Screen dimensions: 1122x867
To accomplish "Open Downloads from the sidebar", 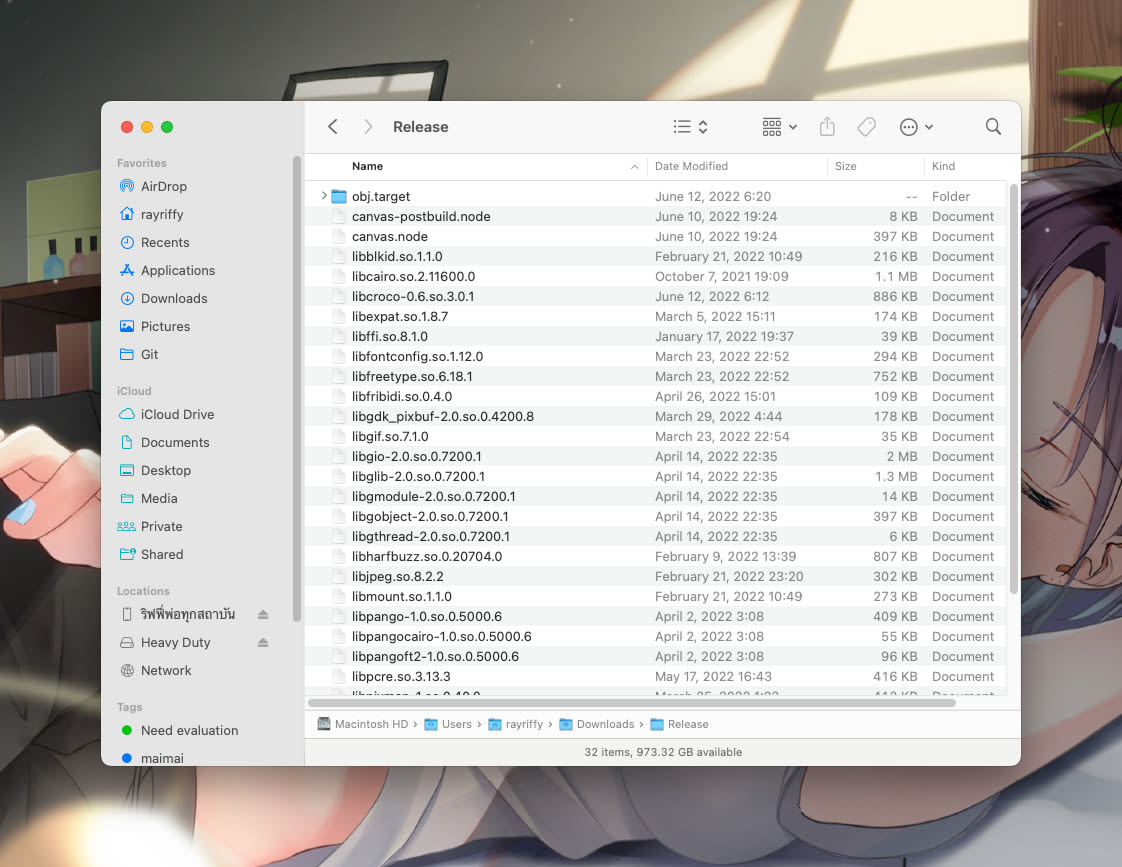I will [174, 298].
